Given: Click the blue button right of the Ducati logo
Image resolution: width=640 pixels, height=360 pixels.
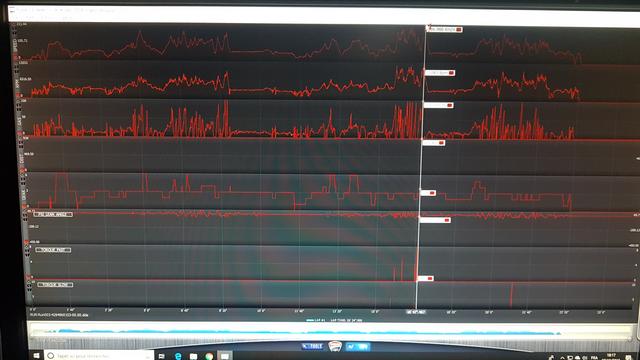Looking at the screenshot, I should pyautogui.click(x=358, y=347).
